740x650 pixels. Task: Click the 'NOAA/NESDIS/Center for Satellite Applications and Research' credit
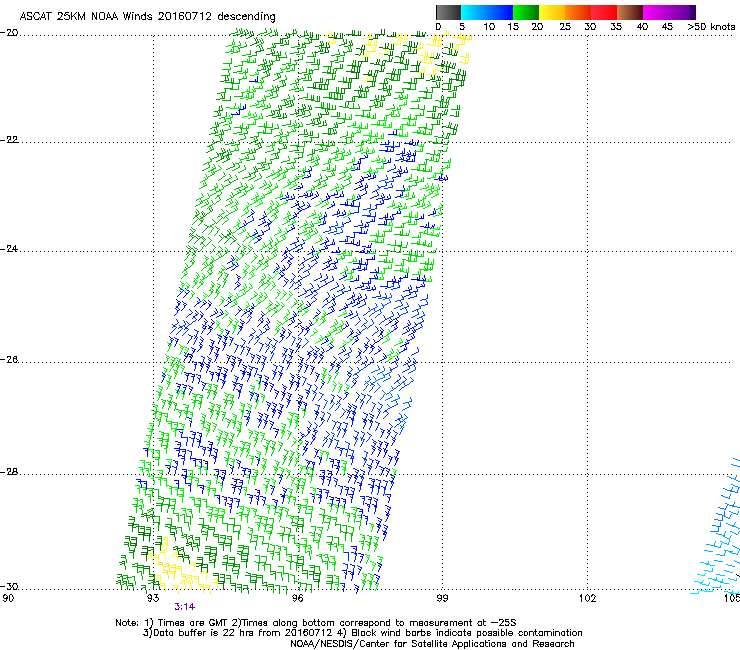pos(432,644)
